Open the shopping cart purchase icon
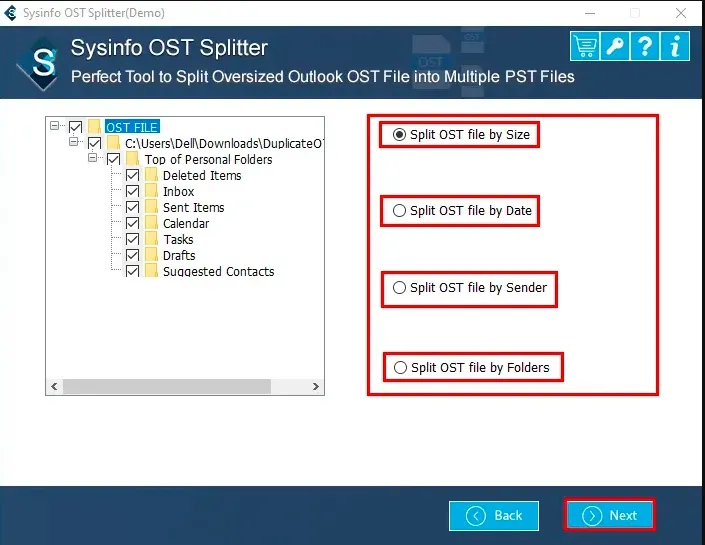 pos(585,46)
